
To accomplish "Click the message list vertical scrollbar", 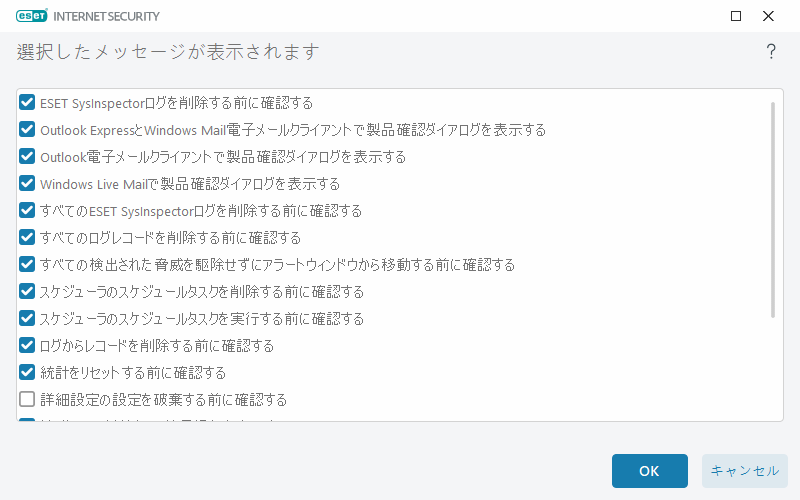I will pyautogui.click(x=772, y=210).
